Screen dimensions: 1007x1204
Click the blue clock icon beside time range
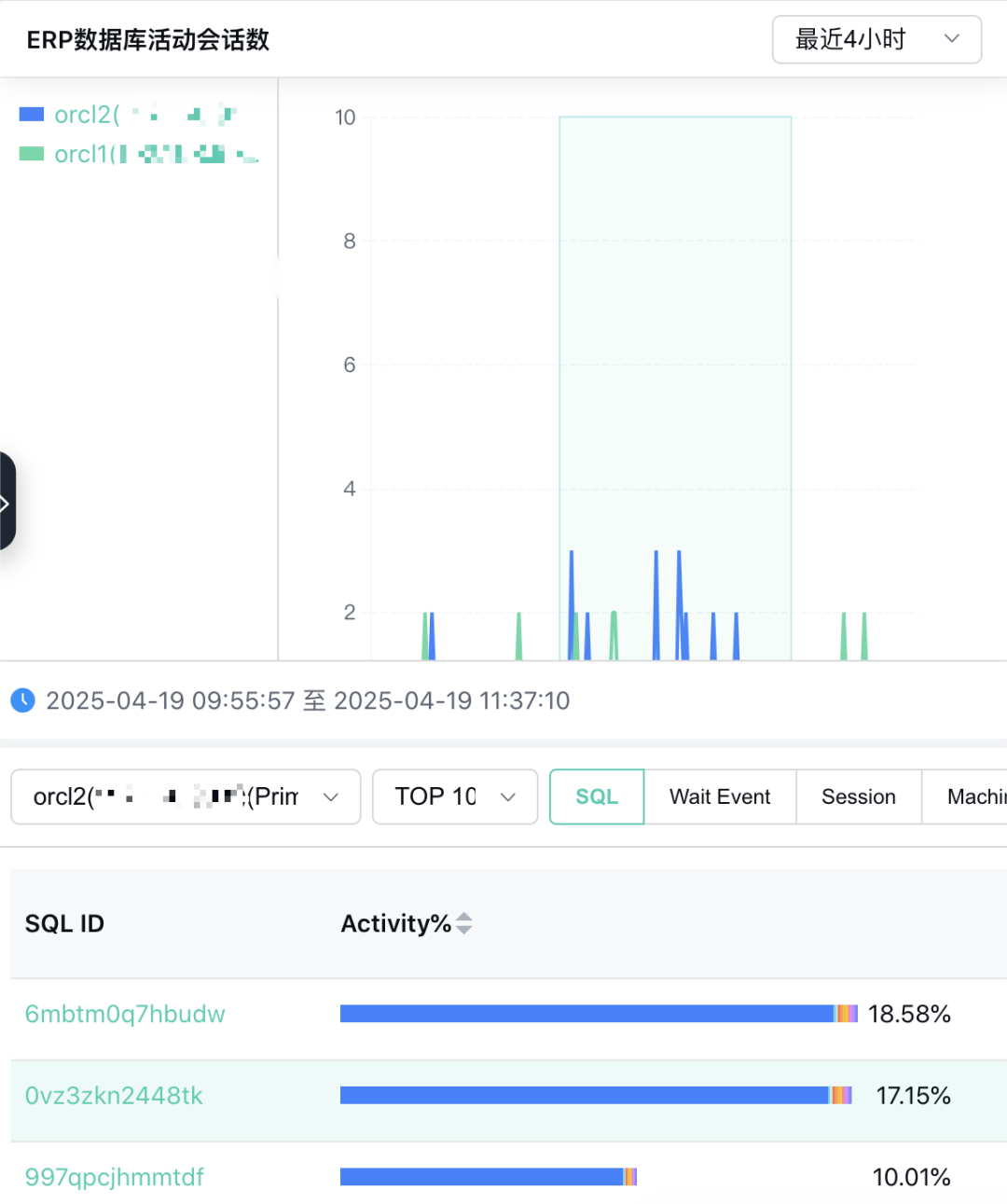(x=22, y=700)
